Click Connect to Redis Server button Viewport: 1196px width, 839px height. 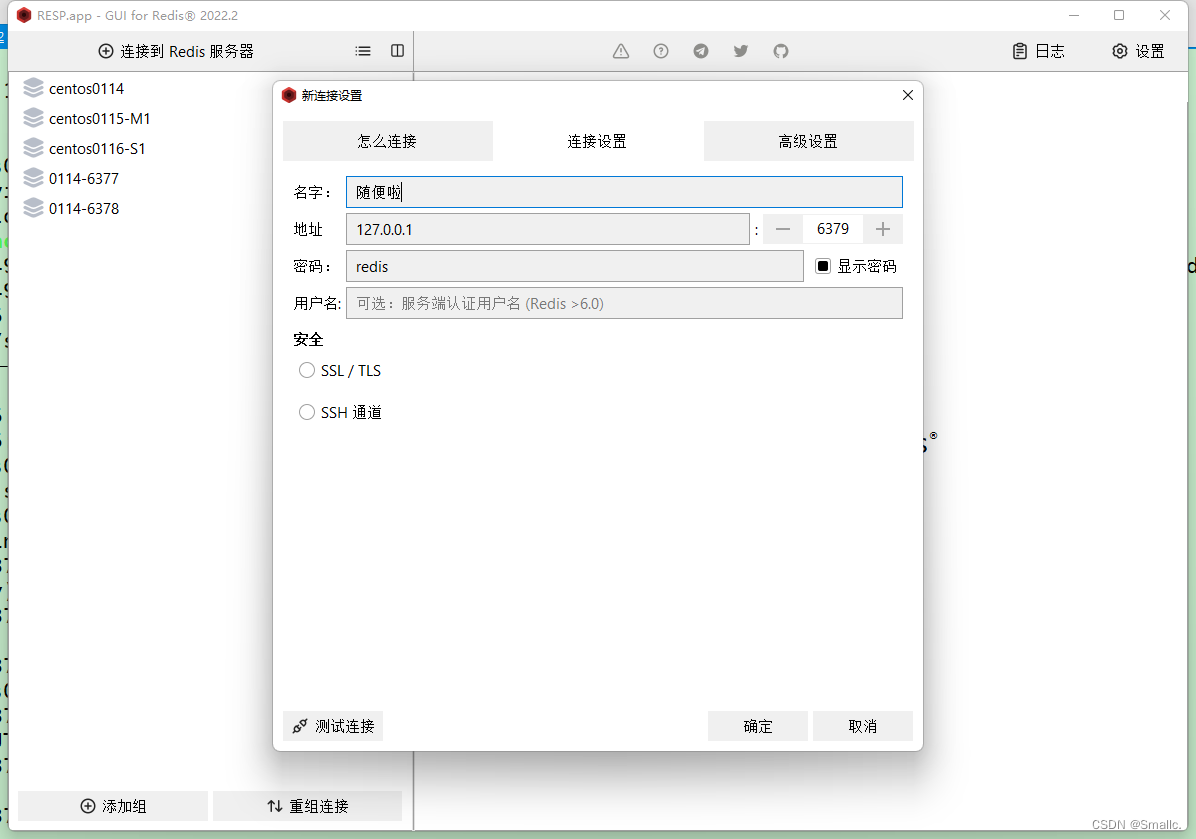pyautogui.click(x=176, y=51)
